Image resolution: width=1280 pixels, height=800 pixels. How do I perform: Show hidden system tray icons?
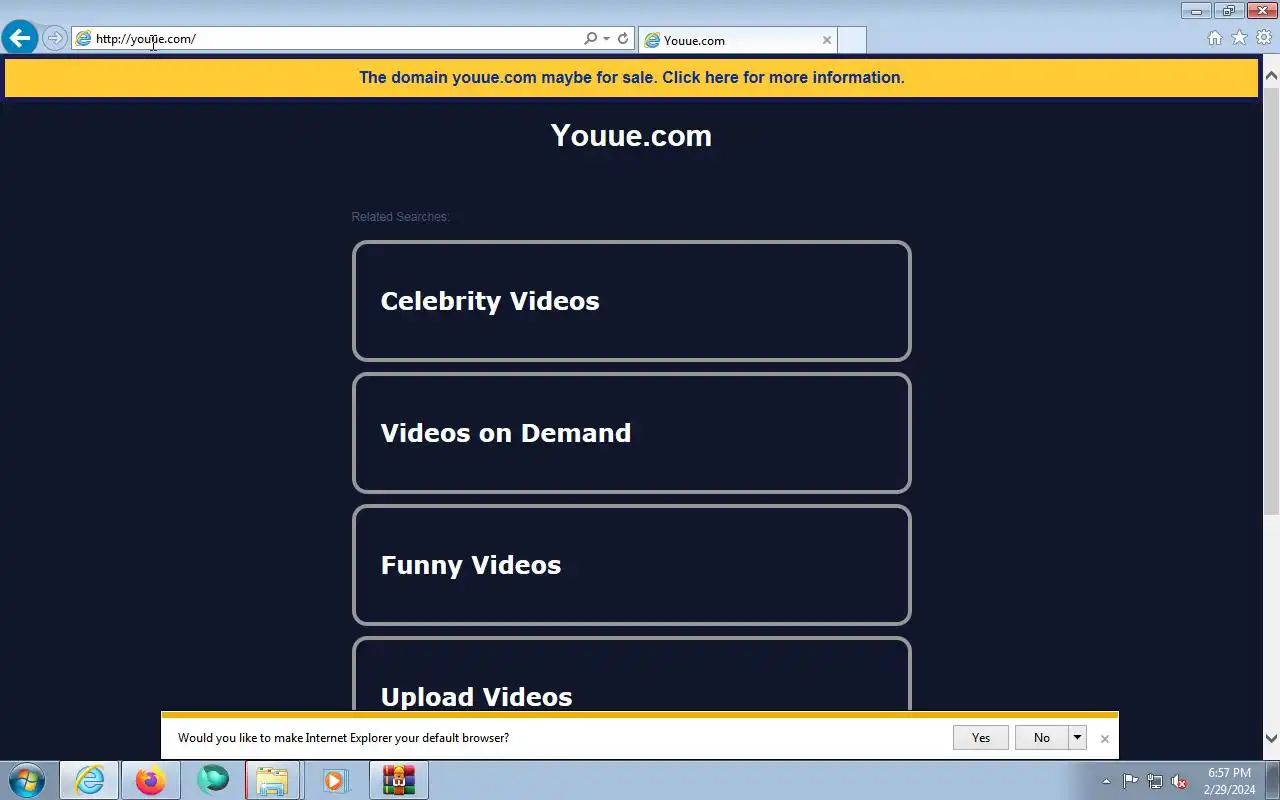click(1106, 782)
